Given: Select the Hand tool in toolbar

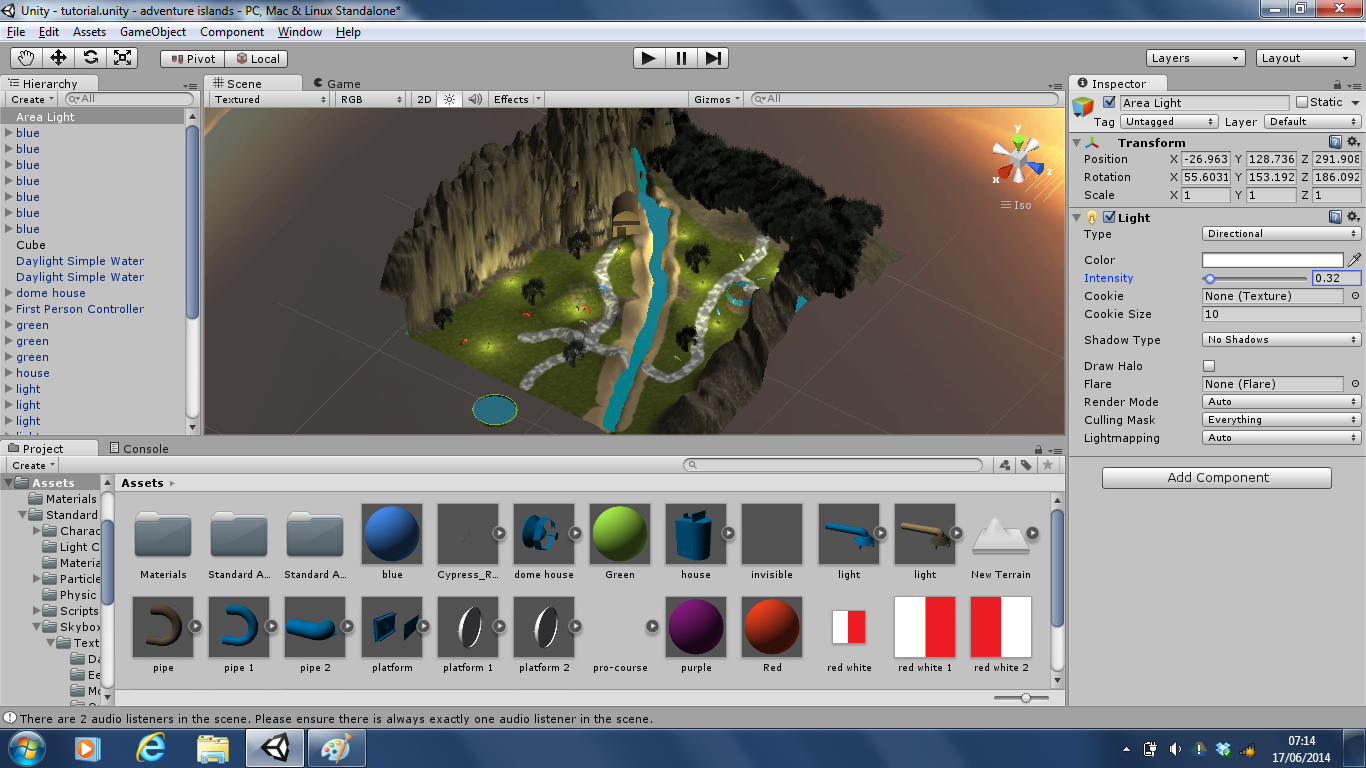Looking at the screenshot, I should 27,58.
